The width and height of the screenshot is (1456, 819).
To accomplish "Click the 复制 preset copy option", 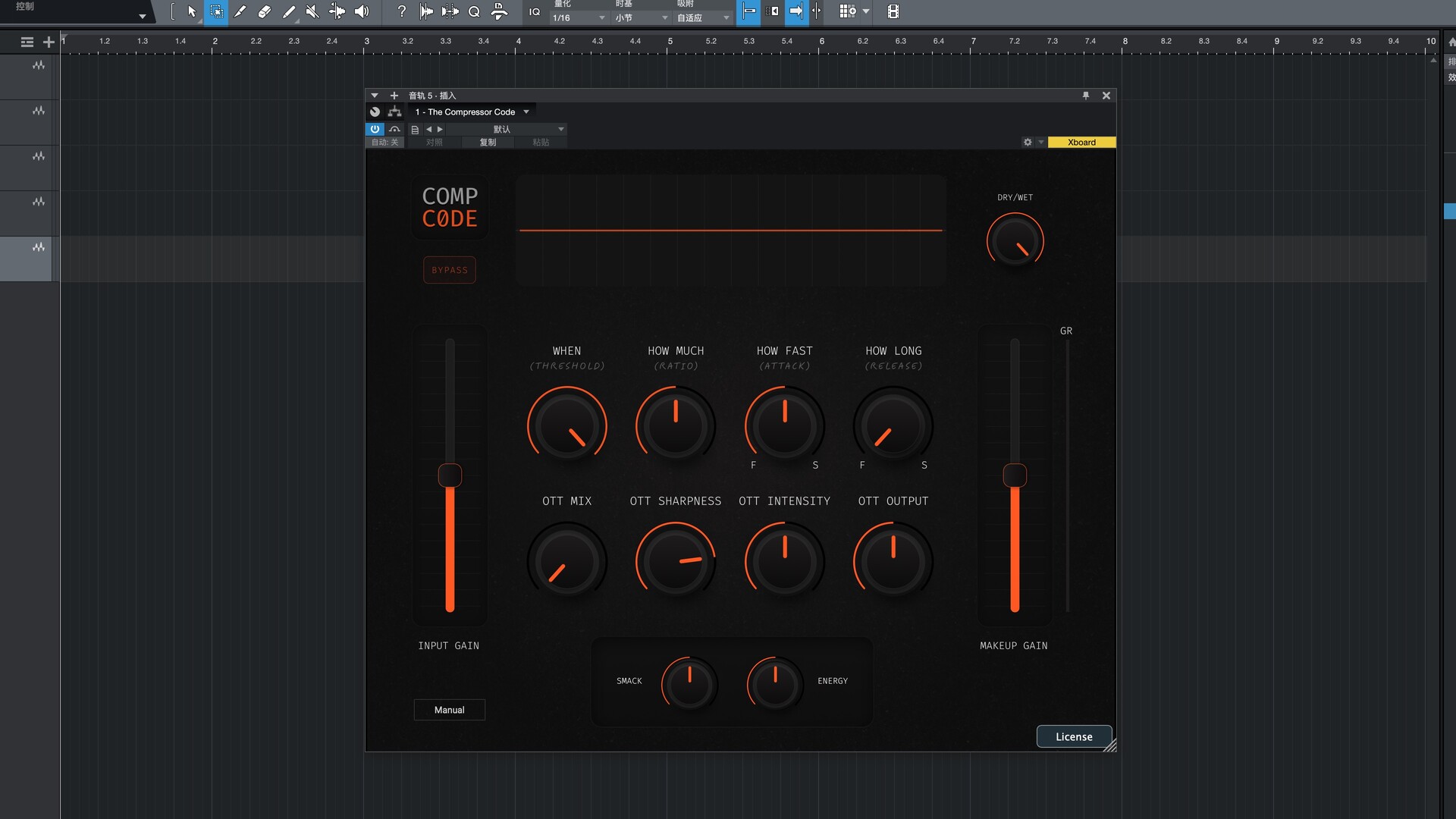I will point(488,142).
